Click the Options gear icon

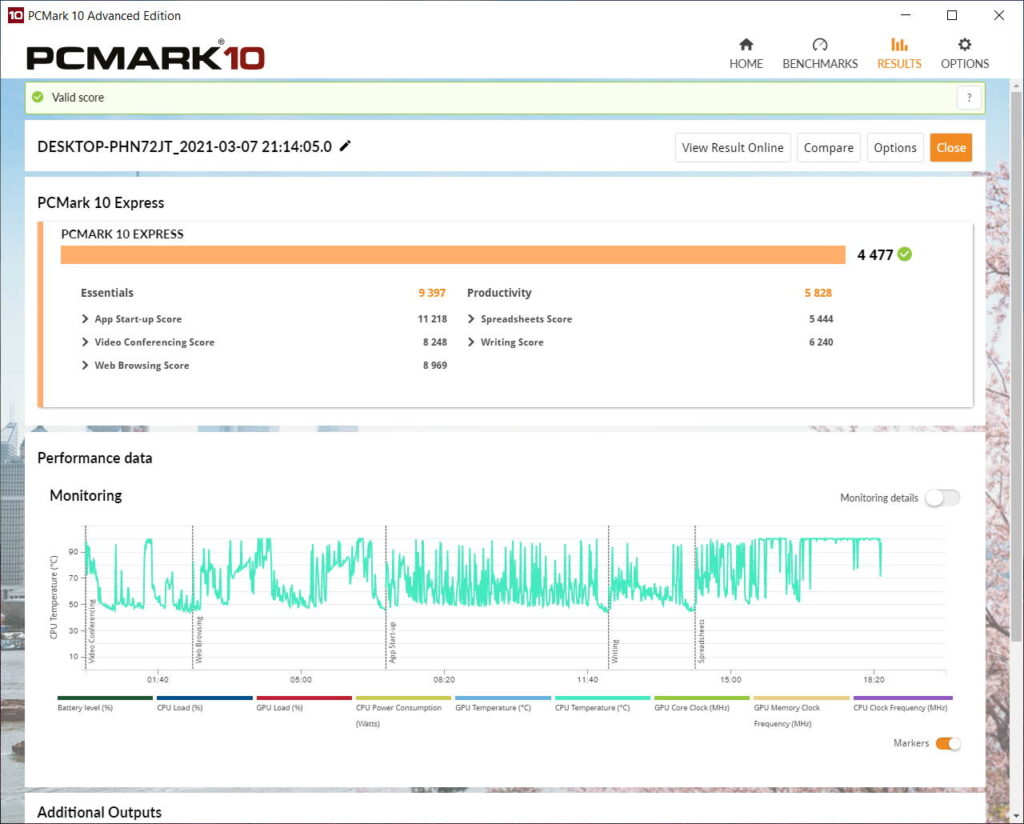point(964,44)
